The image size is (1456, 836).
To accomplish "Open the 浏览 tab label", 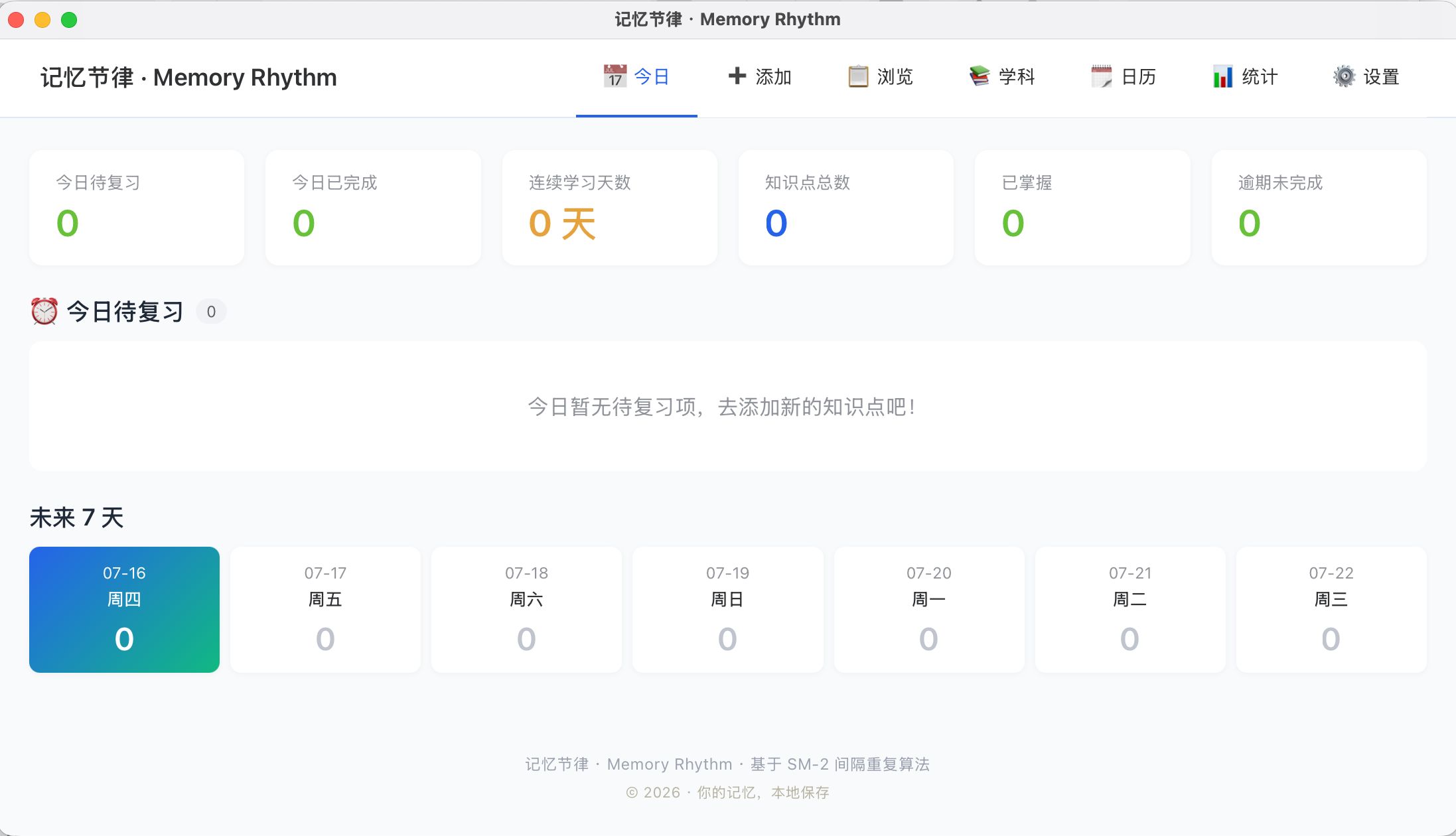I will click(x=895, y=77).
